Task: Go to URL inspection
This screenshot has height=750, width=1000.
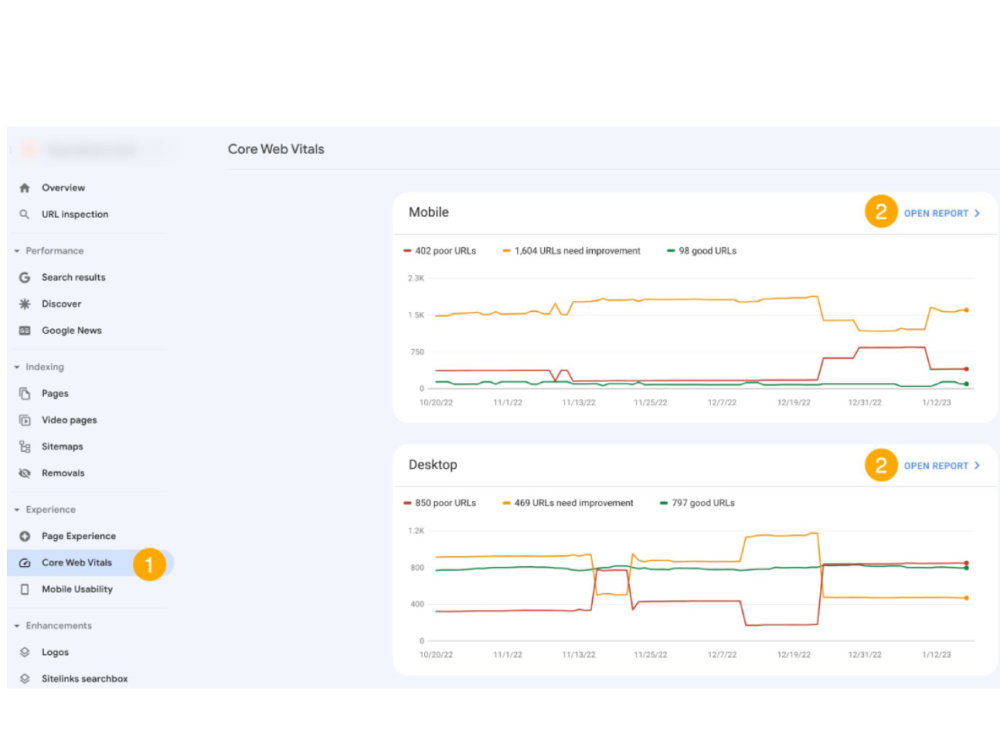Action: click(x=75, y=214)
